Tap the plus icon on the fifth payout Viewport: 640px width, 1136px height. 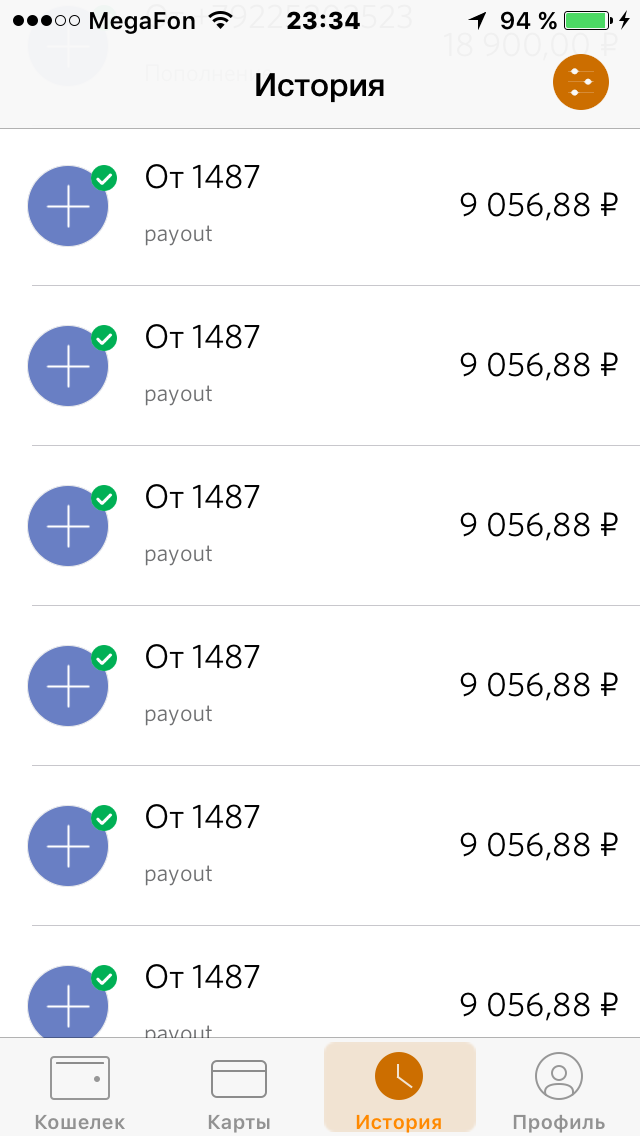point(68,846)
